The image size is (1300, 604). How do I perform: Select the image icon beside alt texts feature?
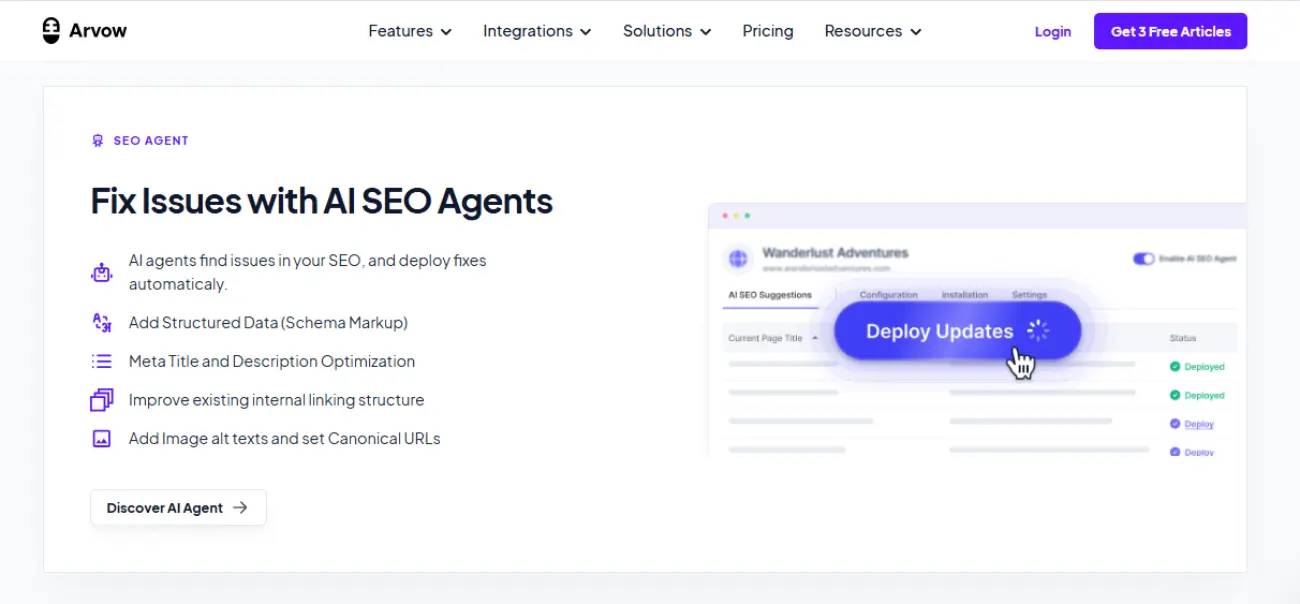tap(101, 438)
